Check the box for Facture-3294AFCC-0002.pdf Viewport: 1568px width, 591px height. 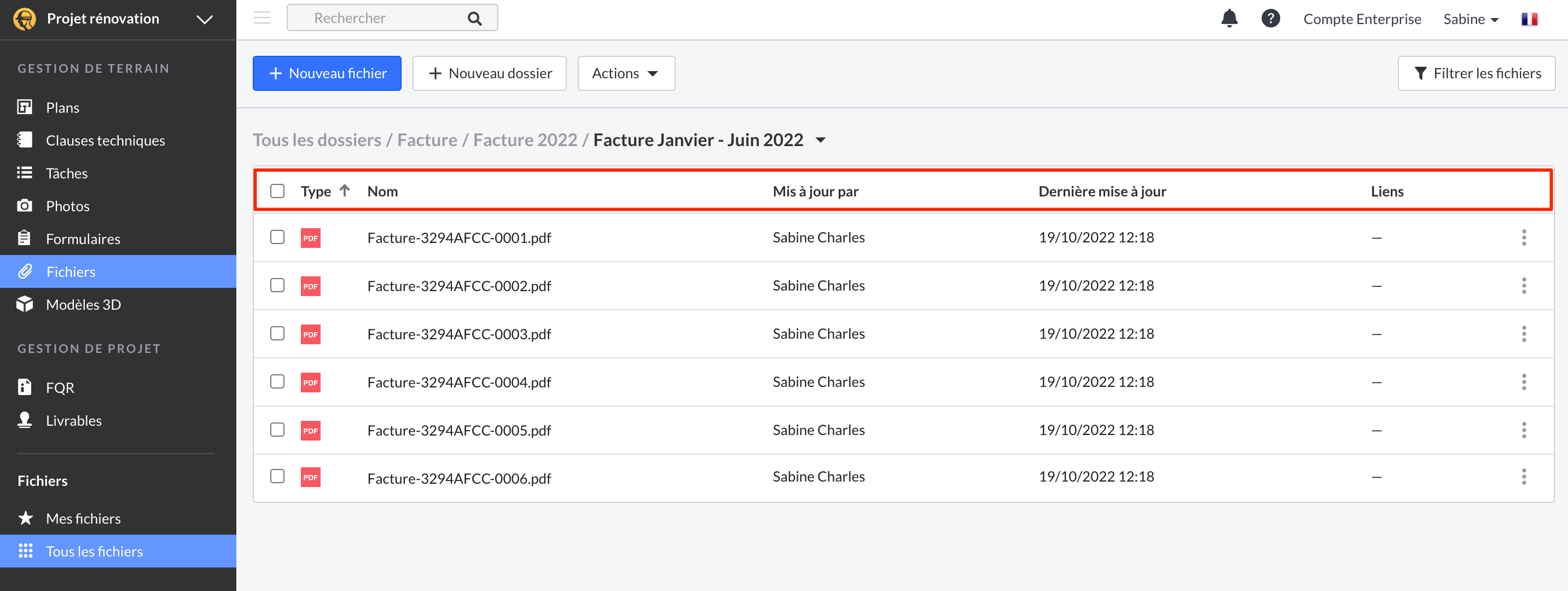pos(277,285)
